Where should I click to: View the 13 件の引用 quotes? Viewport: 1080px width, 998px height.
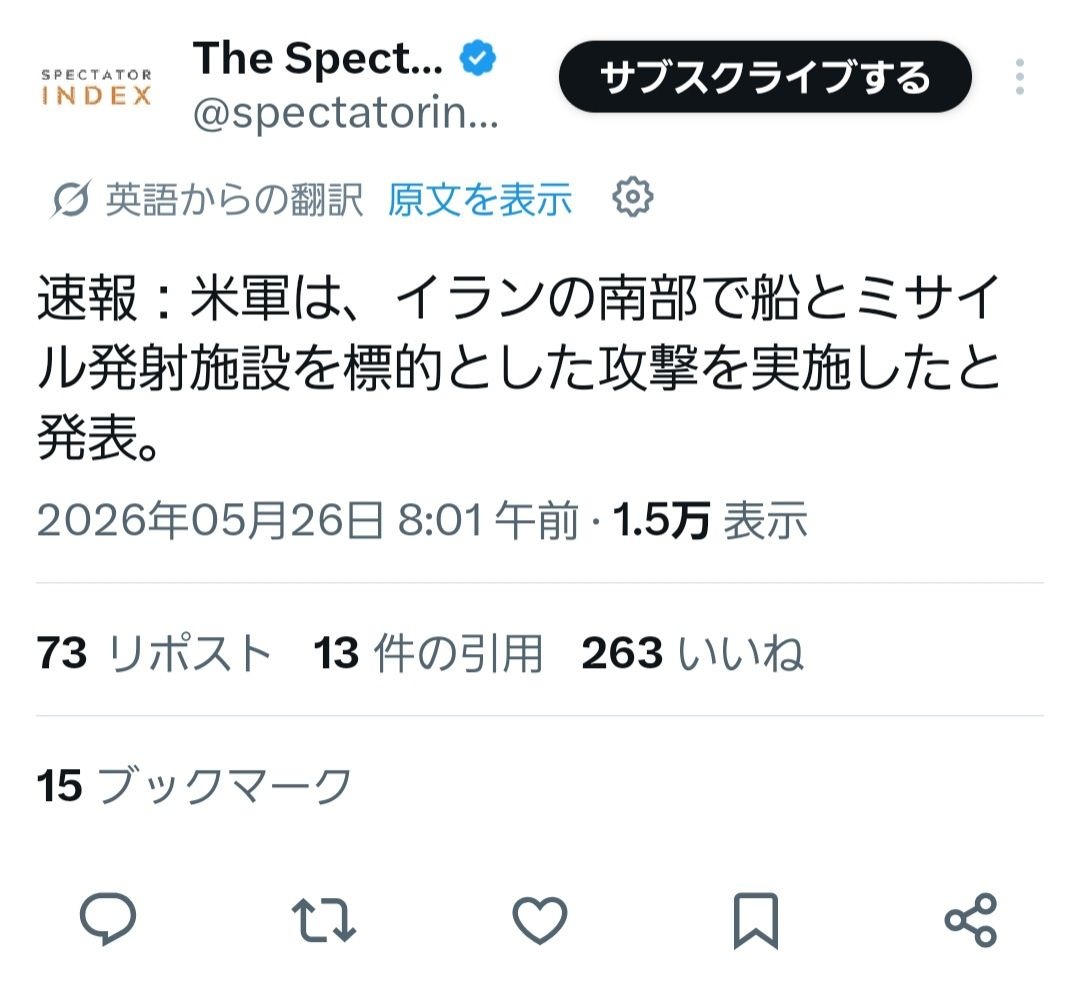(428, 653)
